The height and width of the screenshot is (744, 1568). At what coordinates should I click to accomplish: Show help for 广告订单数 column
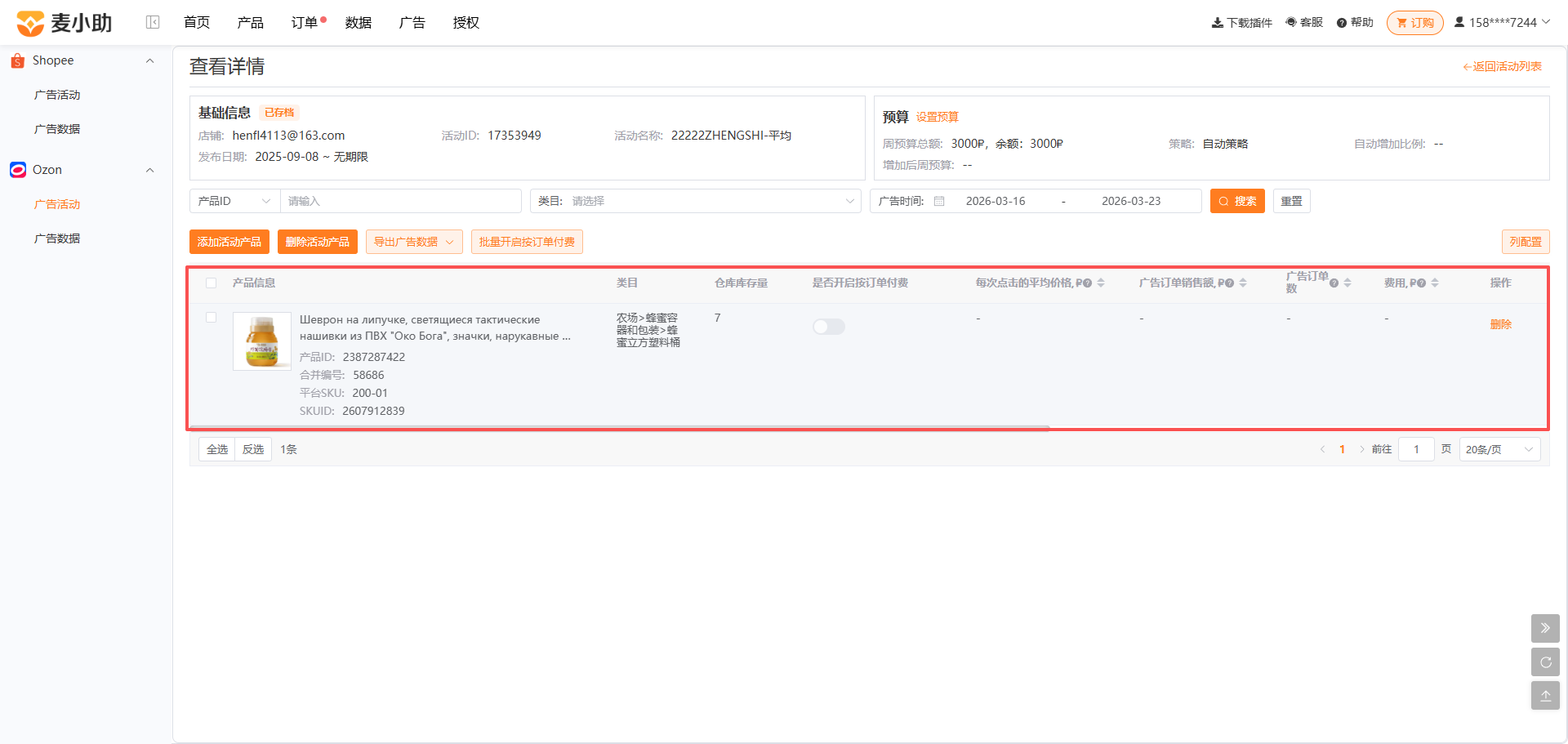point(1334,283)
